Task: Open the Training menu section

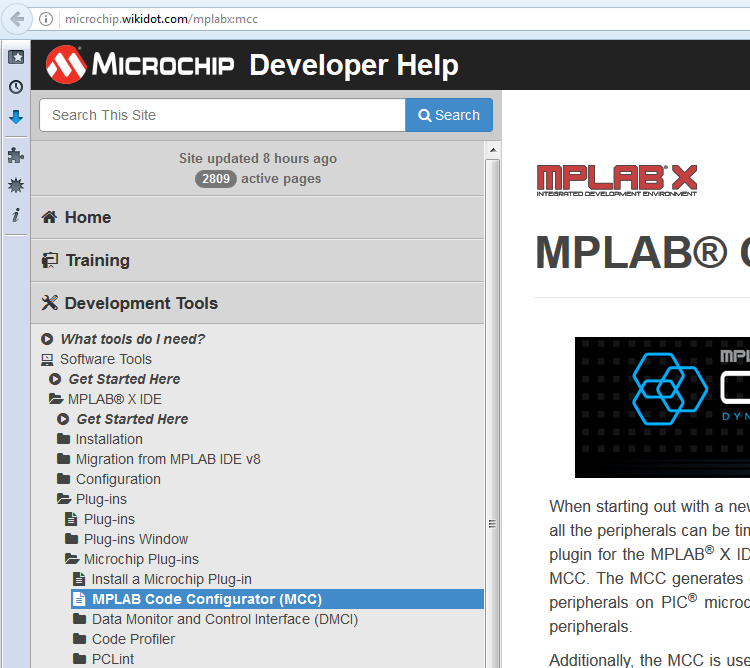Action: [x=257, y=261]
